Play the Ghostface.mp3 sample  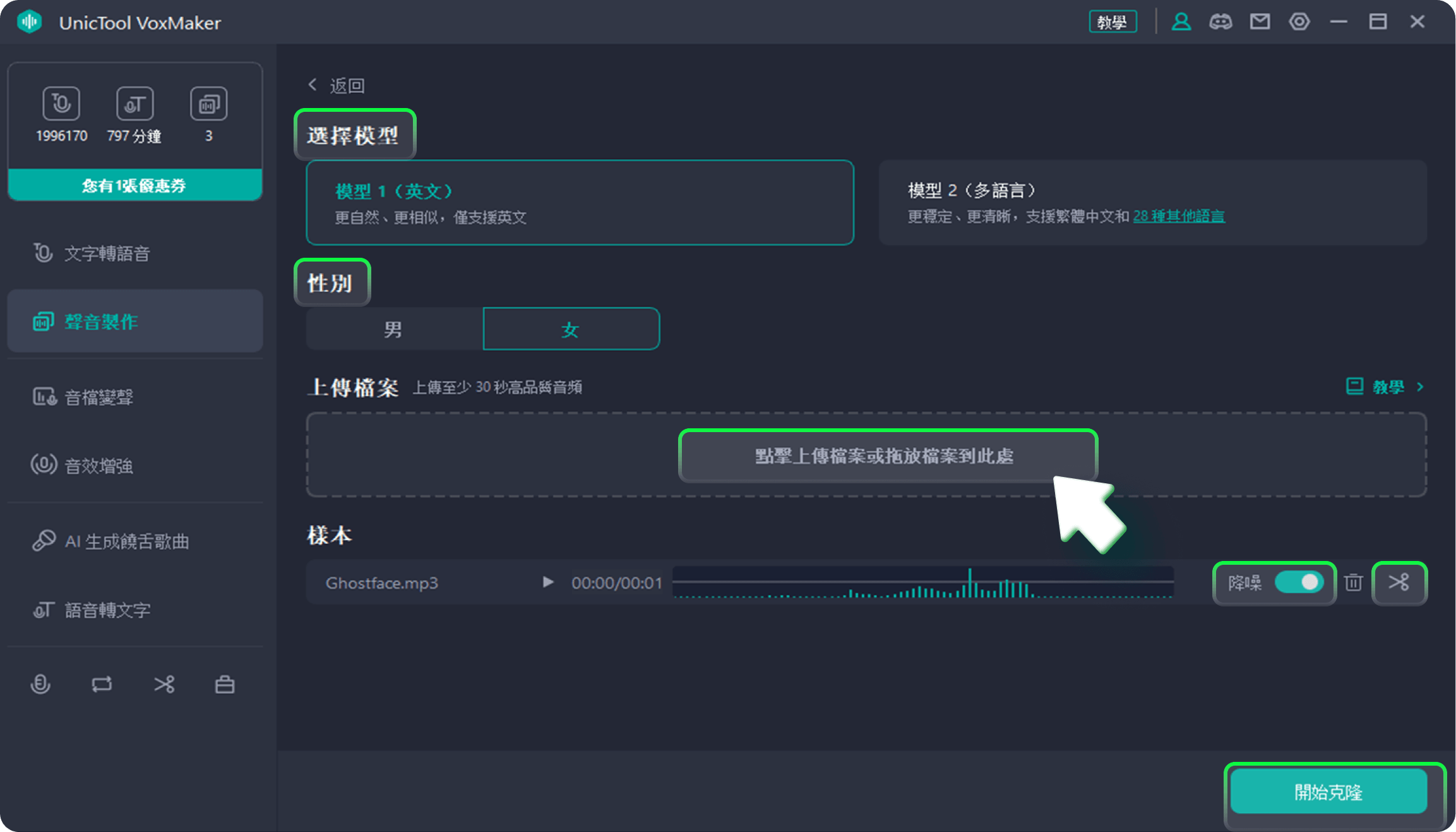[x=548, y=582]
